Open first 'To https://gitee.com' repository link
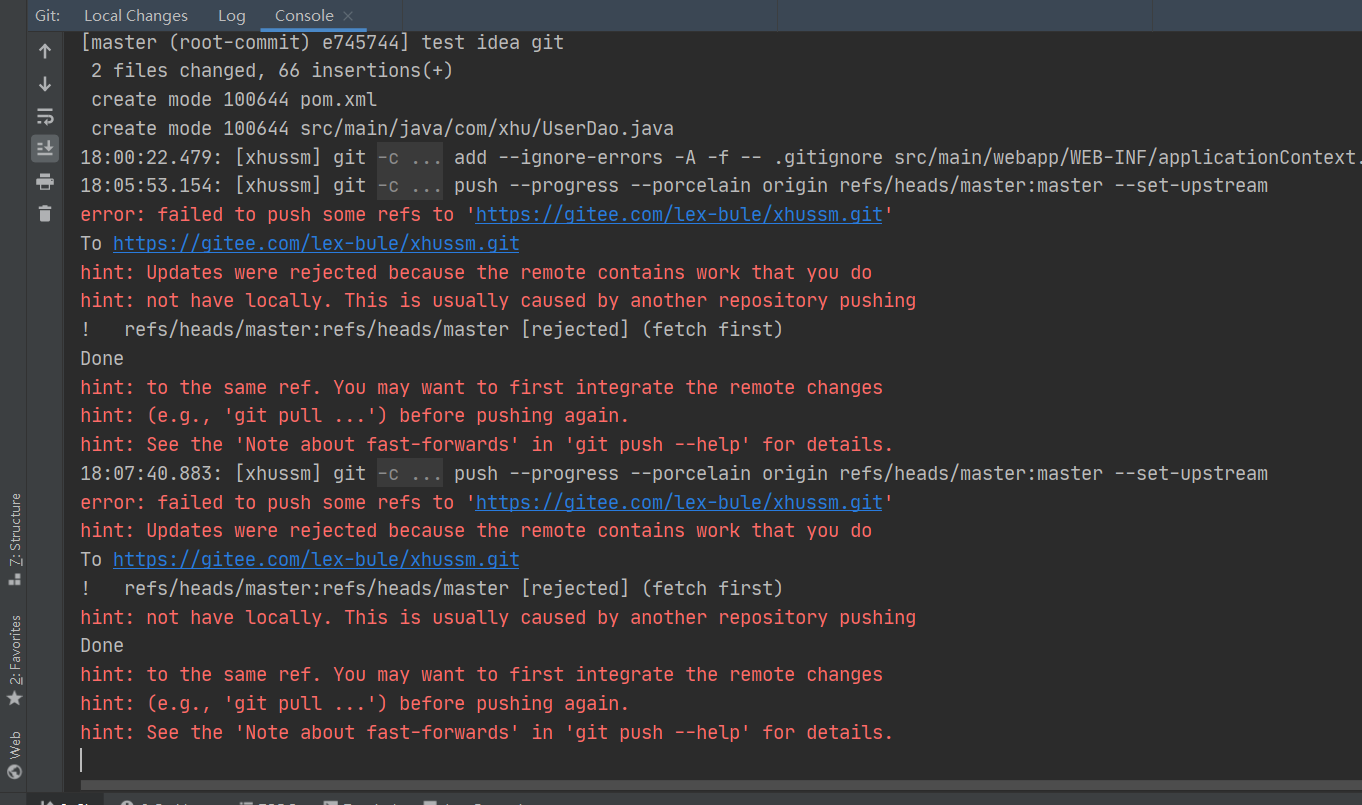Viewport: 1362px width, 805px height. 316,244
